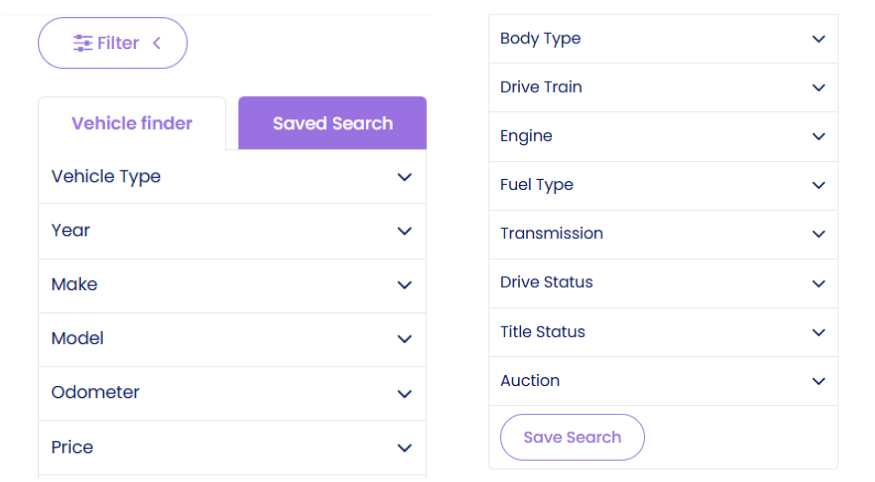Expand the Year filter section
This screenshot has width=875, height=482.
coord(232,231)
